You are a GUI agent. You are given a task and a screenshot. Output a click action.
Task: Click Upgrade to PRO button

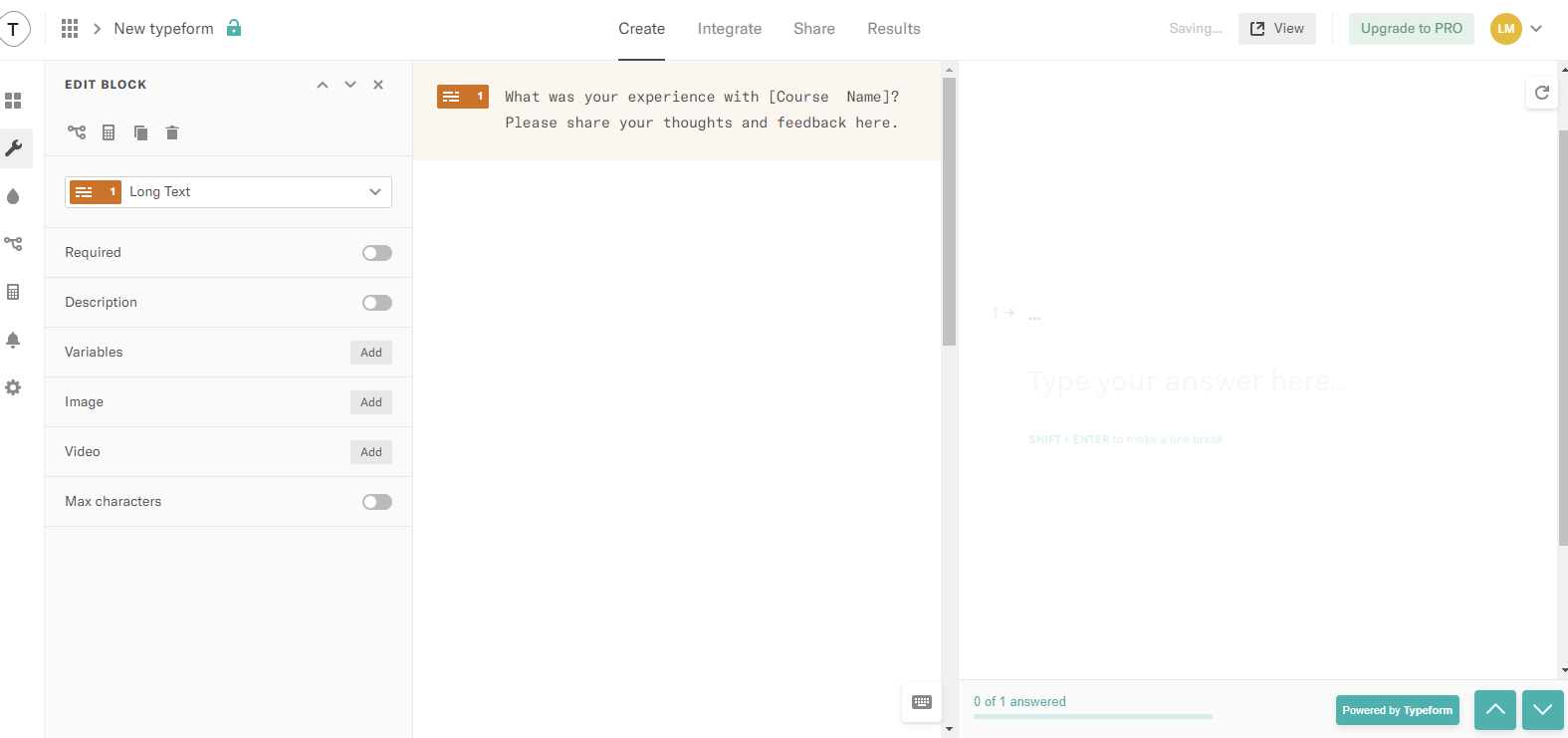(x=1412, y=29)
